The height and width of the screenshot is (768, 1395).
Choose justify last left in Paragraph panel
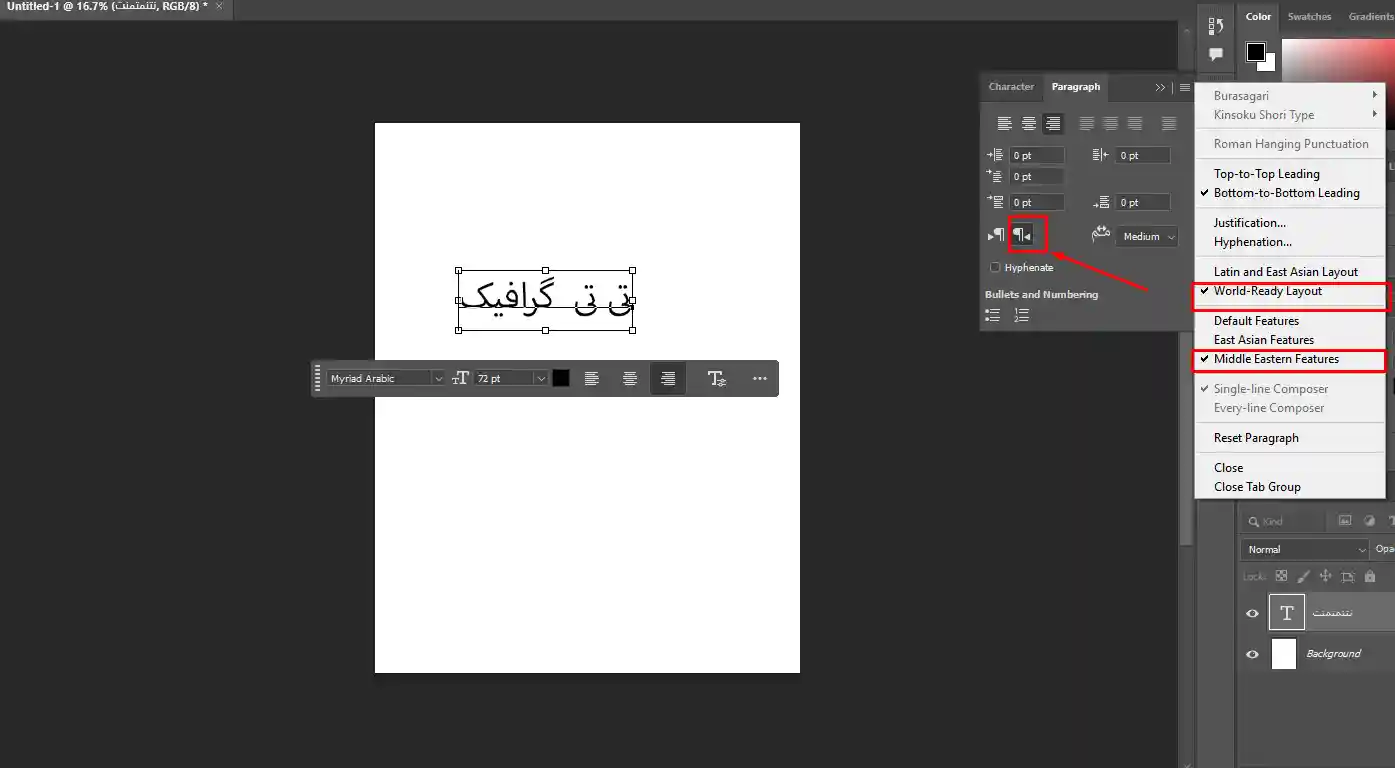click(1086, 124)
